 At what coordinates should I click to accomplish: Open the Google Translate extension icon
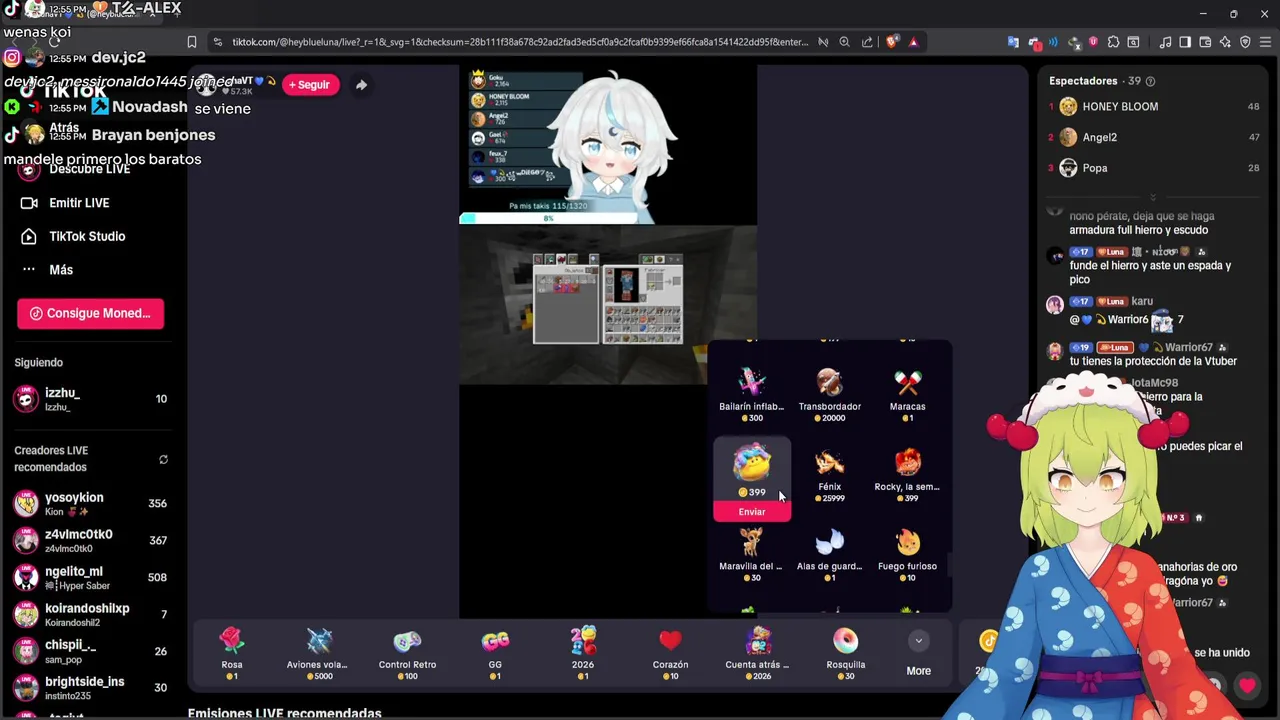[1013, 42]
